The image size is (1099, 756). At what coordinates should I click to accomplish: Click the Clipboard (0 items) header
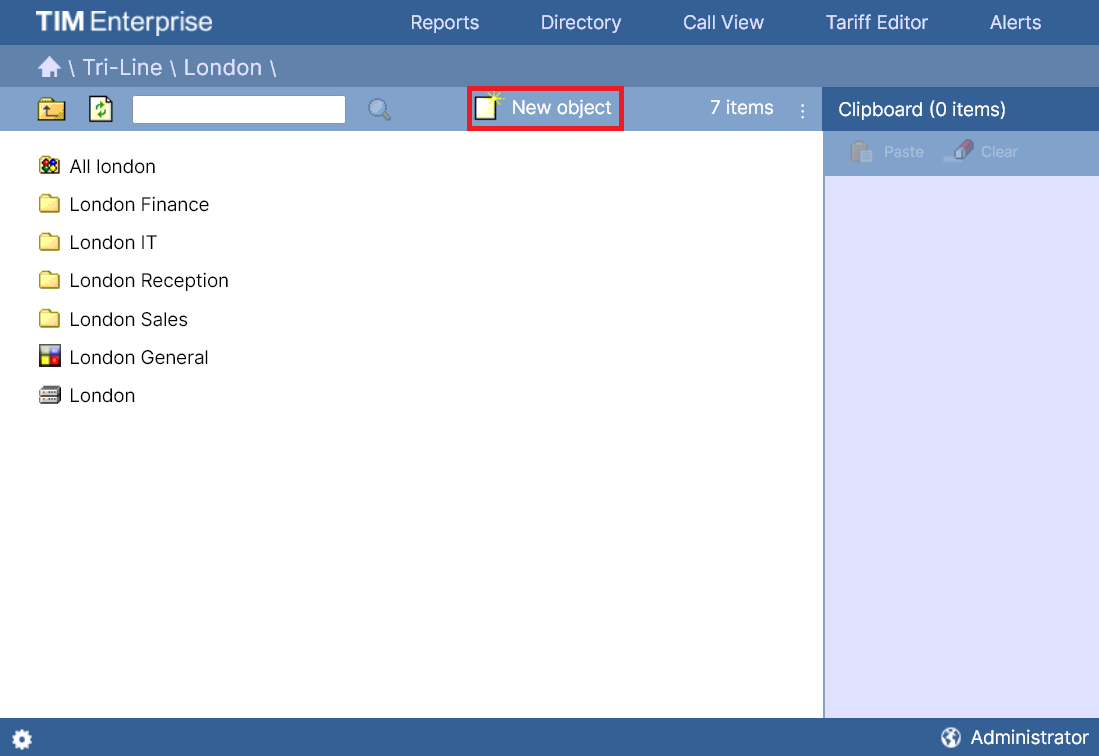[922, 109]
